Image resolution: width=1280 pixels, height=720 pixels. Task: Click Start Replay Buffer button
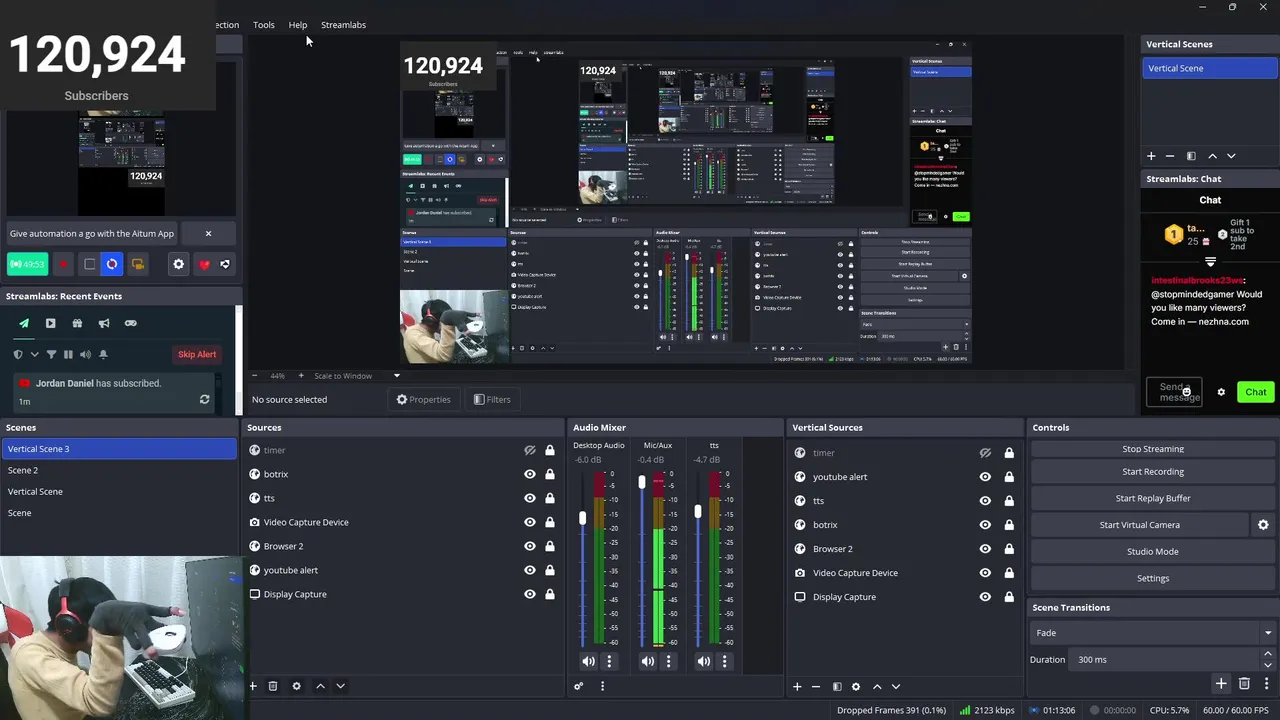click(1152, 498)
